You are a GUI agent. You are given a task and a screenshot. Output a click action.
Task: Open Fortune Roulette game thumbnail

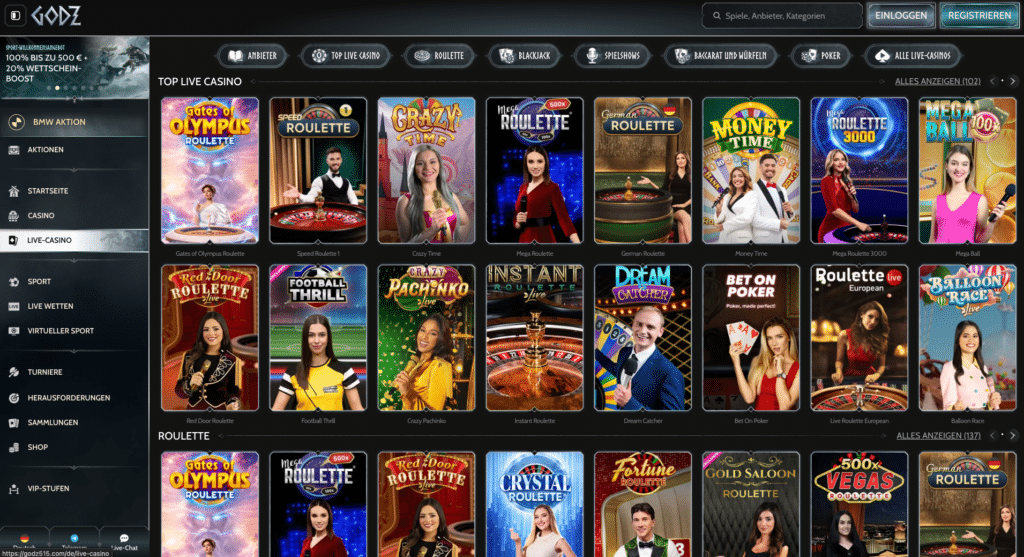[x=643, y=504]
